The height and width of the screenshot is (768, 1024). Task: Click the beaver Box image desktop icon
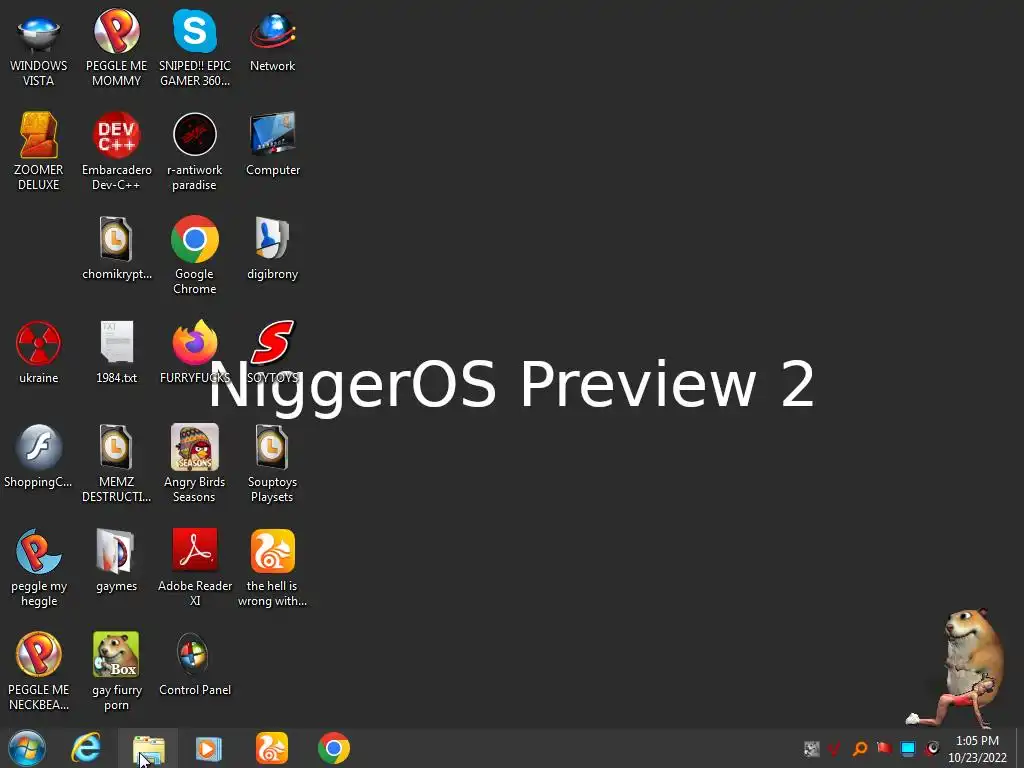point(116,672)
